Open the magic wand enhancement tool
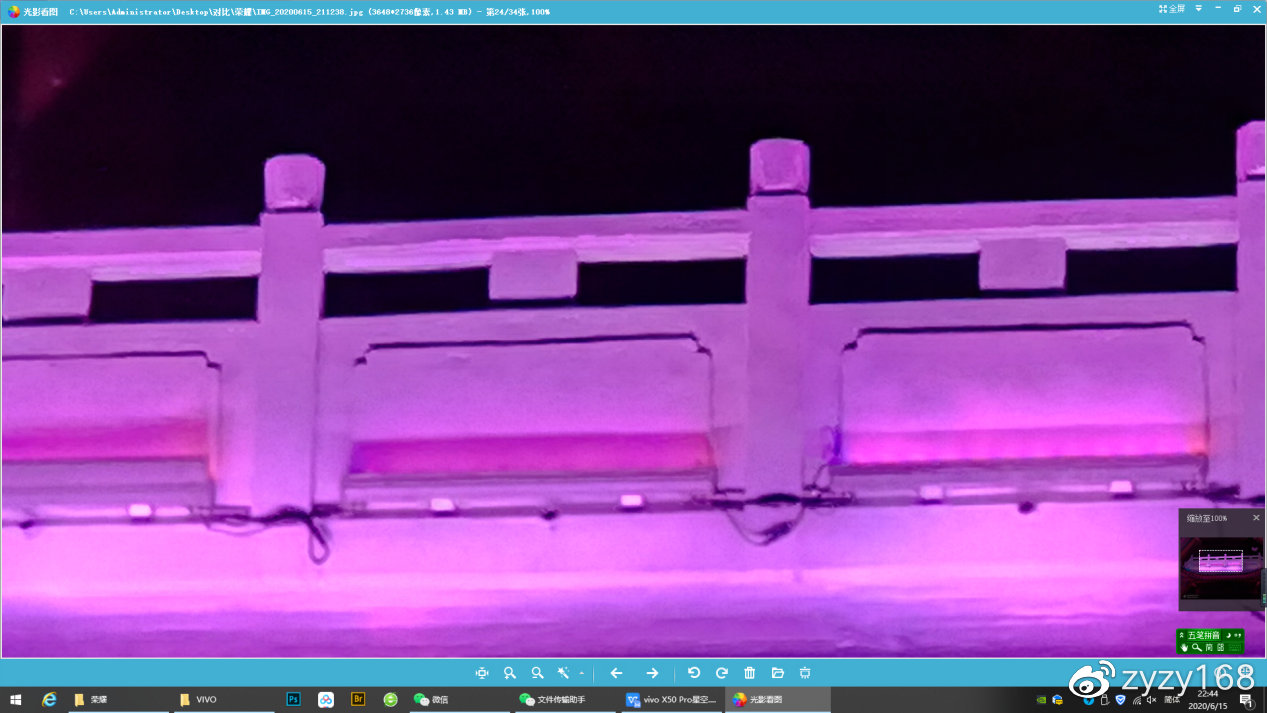 pyautogui.click(x=564, y=673)
